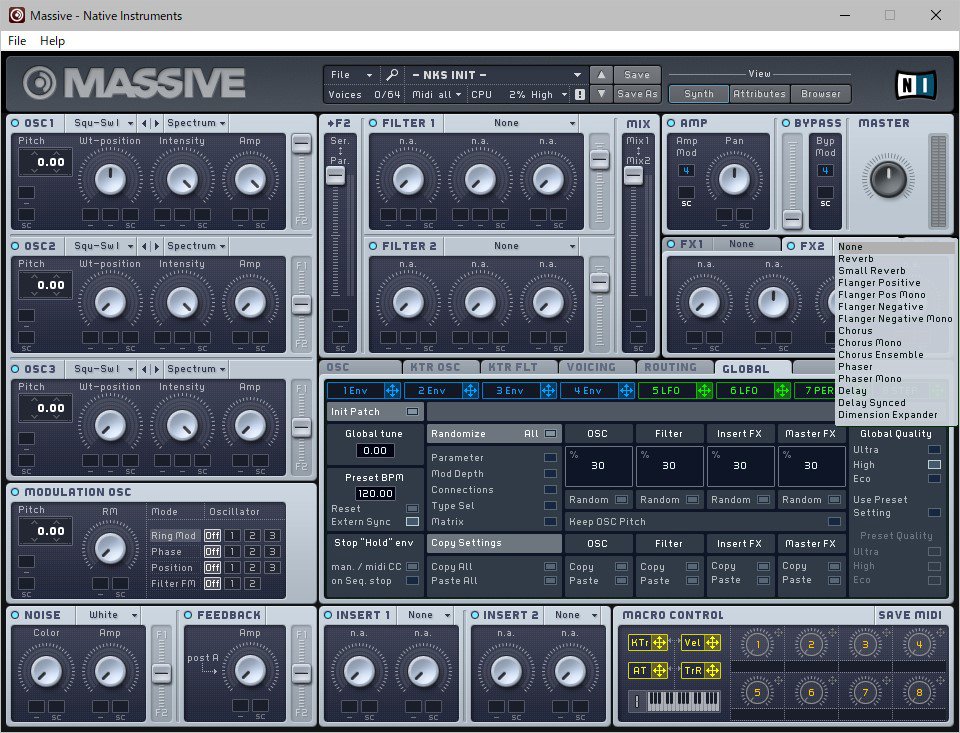960x733 pixels.
Task: Enable Filter 1 power button
Action: [373, 123]
